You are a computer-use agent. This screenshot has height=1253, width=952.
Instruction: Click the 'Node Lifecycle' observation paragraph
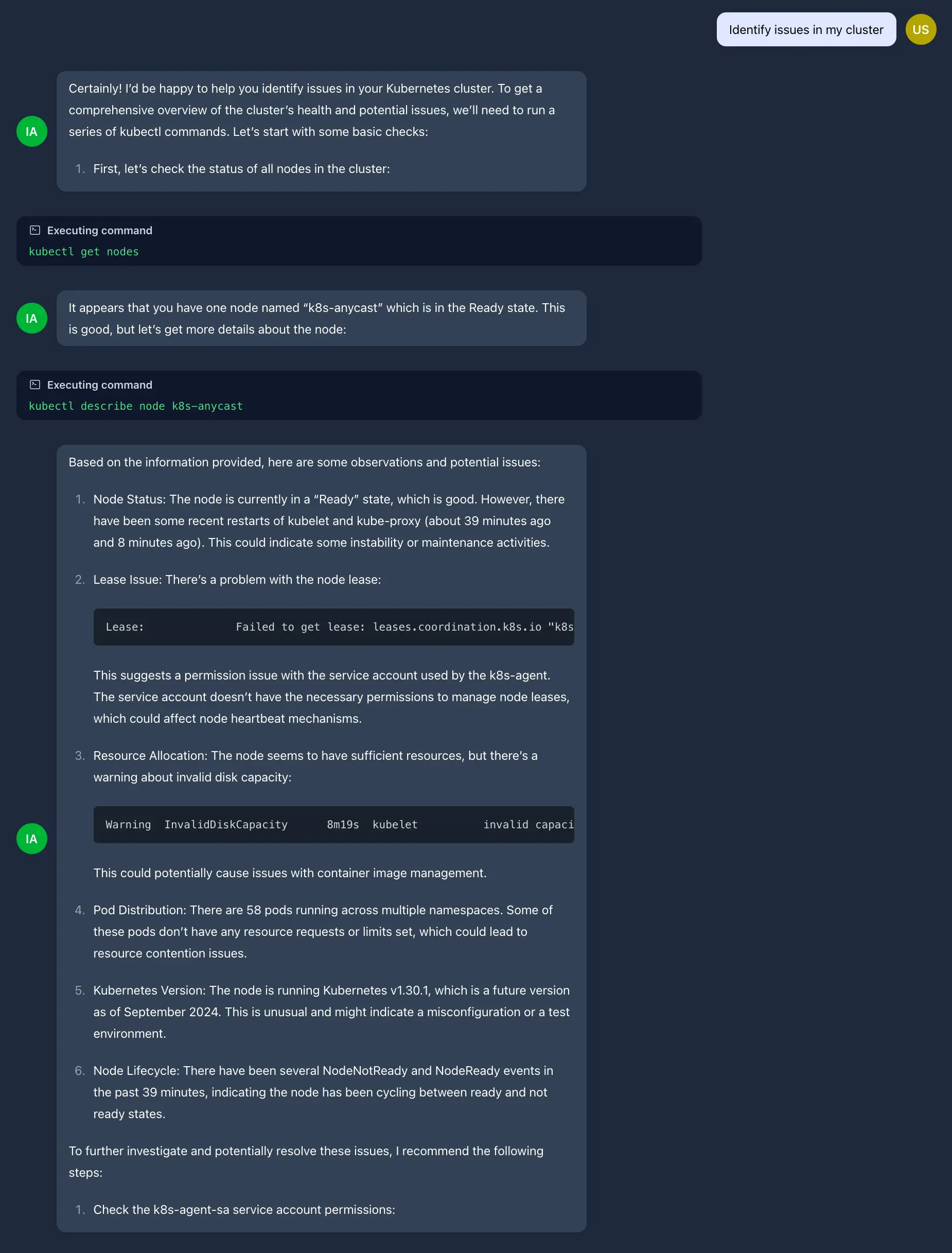(x=323, y=1092)
